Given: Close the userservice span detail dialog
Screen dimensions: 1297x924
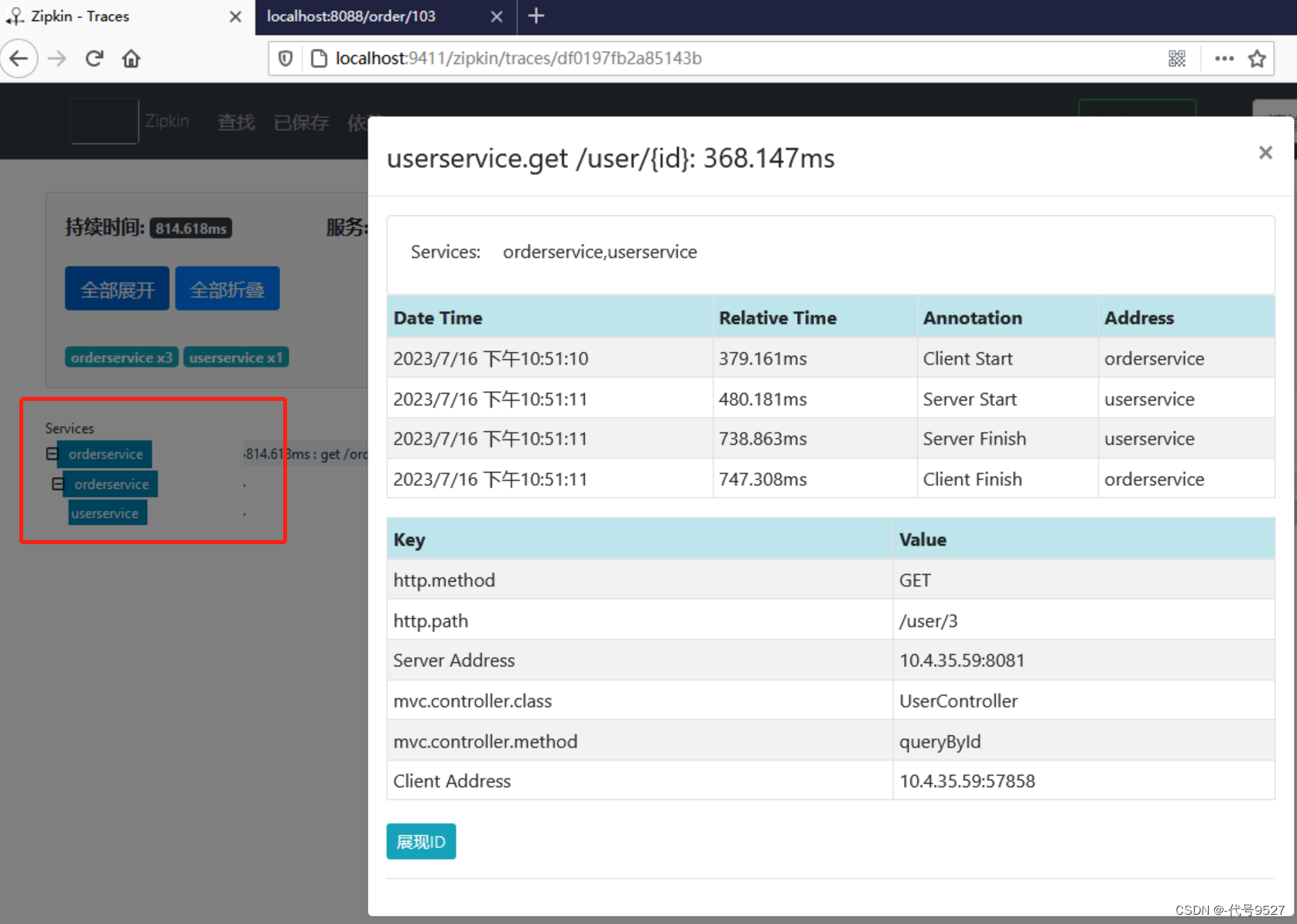Looking at the screenshot, I should [x=1265, y=152].
